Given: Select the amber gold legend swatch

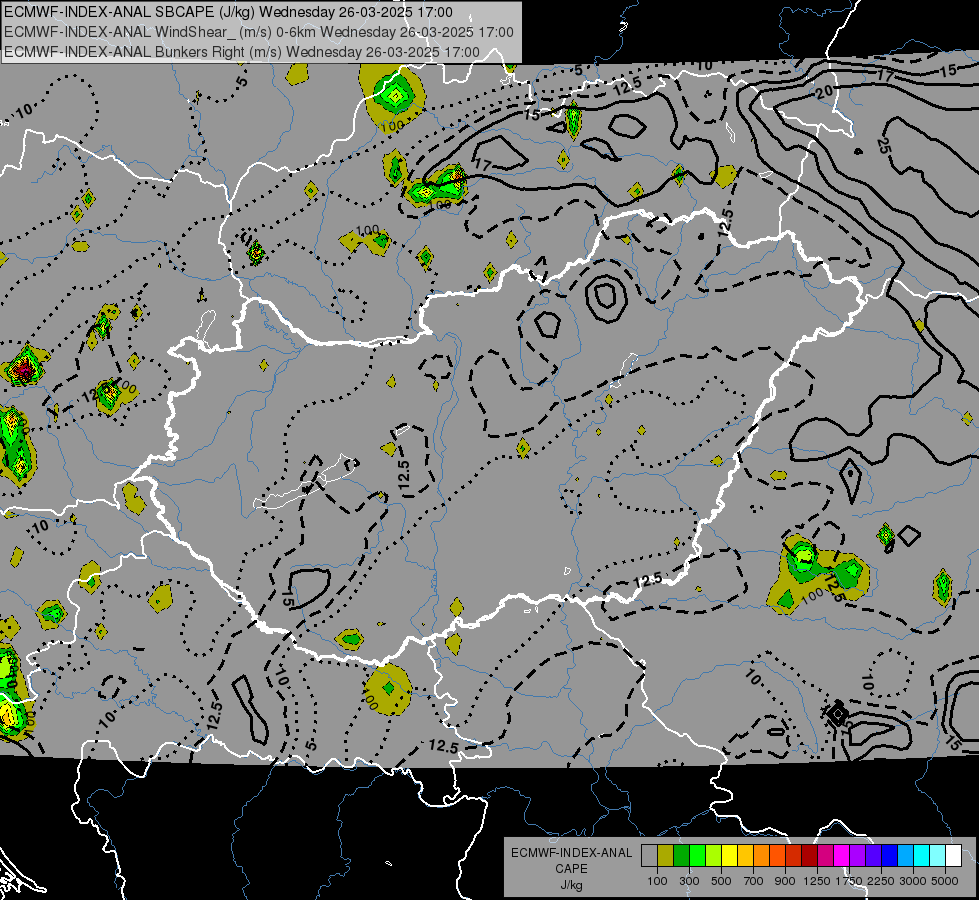Looking at the screenshot, I should pos(745,856).
